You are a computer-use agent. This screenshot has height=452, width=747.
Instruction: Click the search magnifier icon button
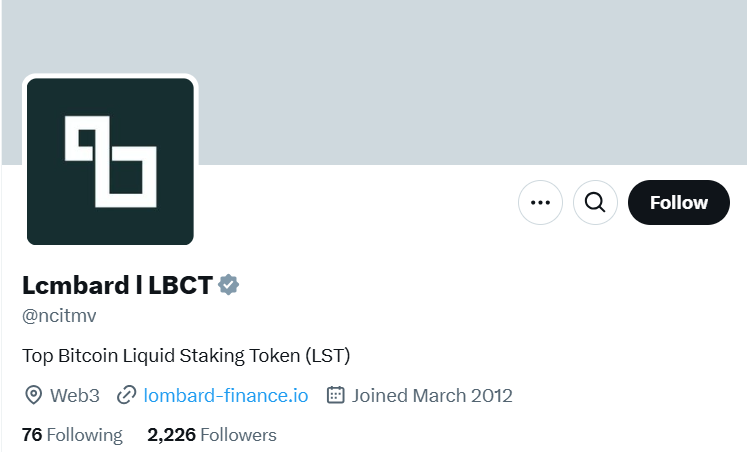tap(595, 203)
